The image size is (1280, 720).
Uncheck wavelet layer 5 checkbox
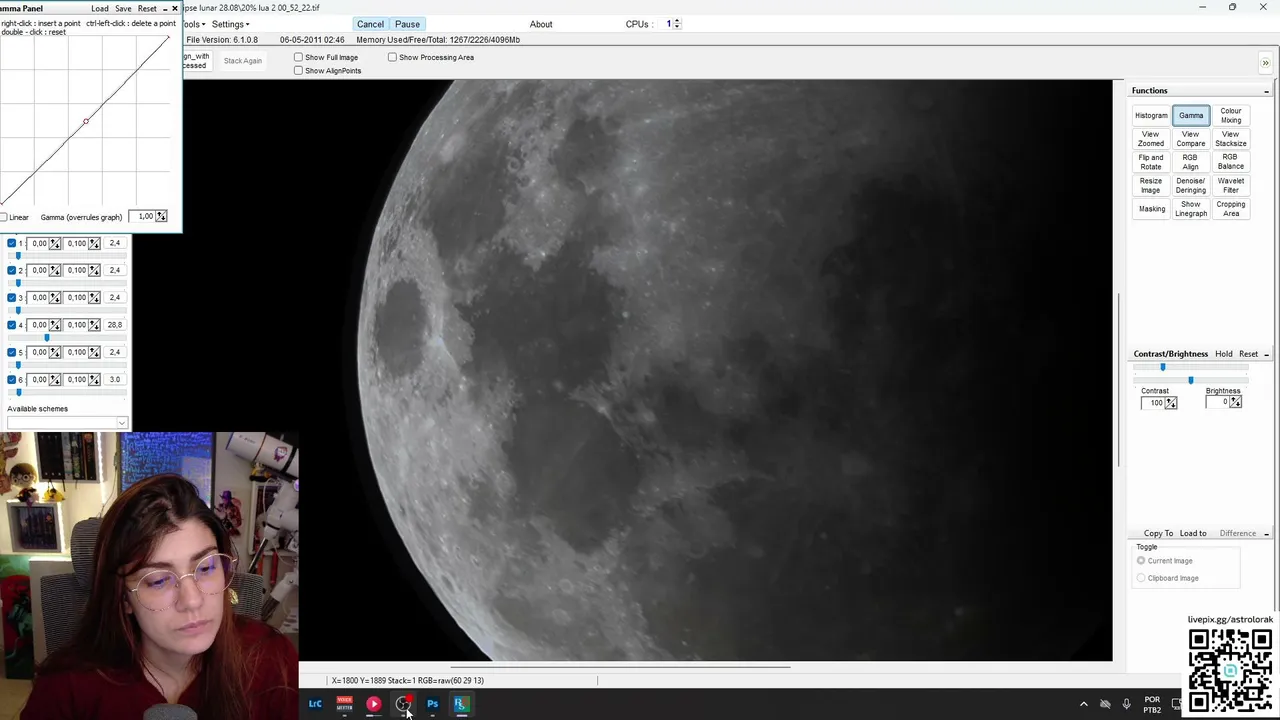[x=12, y=352]
